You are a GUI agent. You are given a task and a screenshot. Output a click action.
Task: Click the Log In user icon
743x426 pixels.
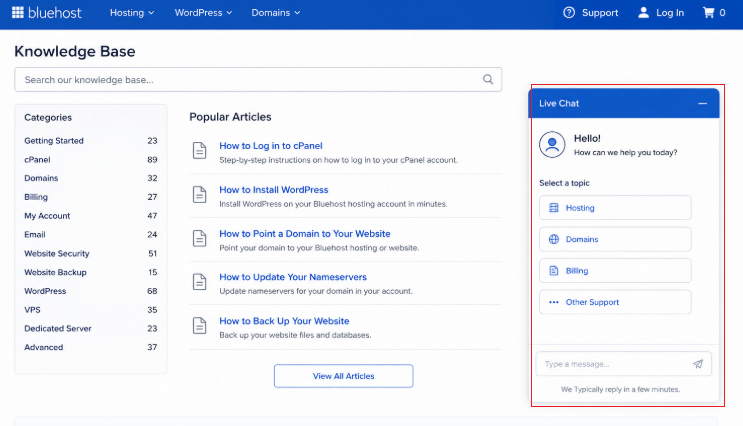coord(643,12)
